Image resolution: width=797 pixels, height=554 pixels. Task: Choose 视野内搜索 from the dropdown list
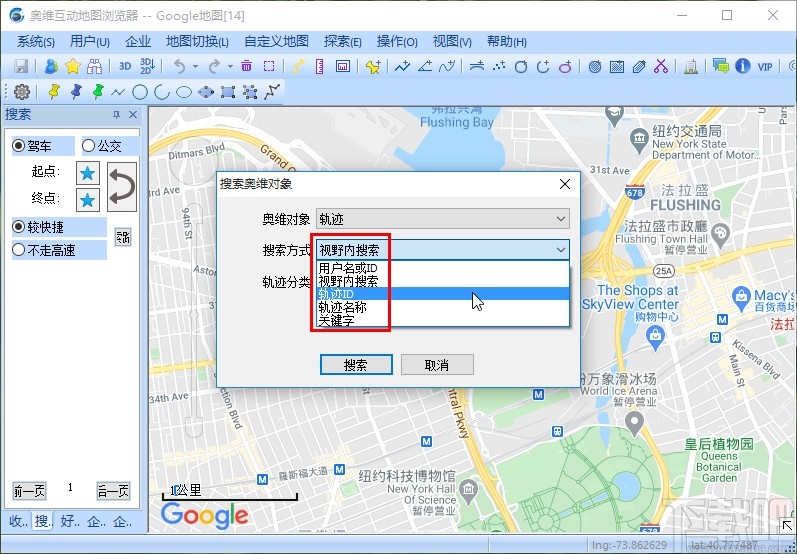(x=443, y=281)
